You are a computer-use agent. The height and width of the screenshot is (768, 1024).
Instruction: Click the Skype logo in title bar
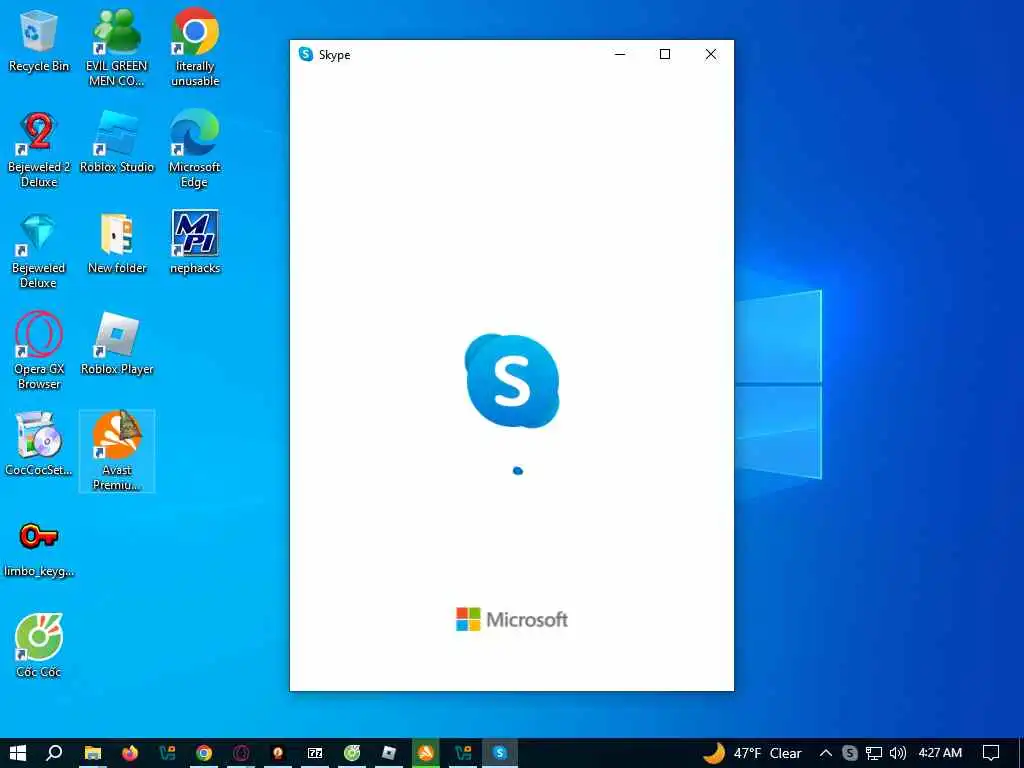tap(306, 54)
